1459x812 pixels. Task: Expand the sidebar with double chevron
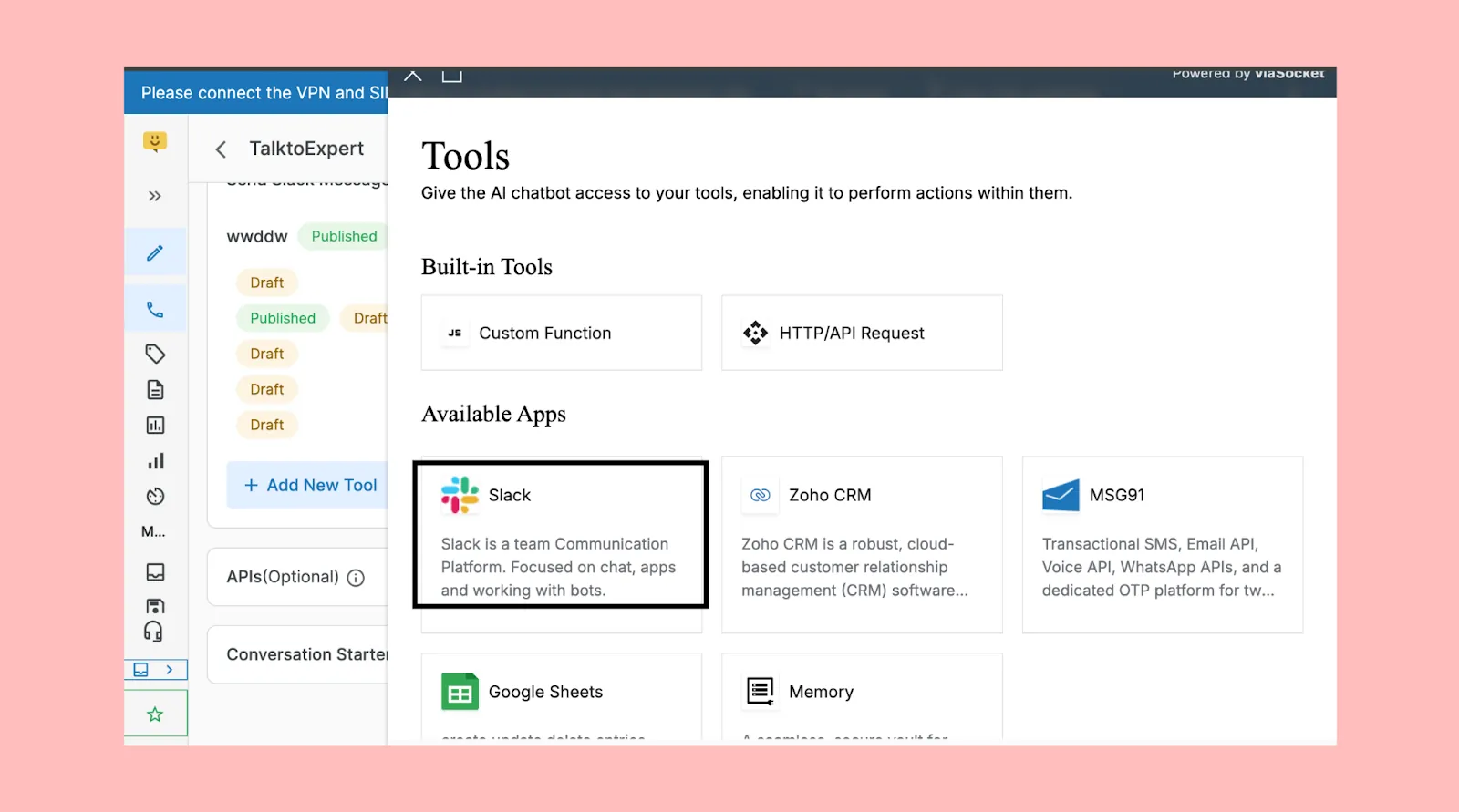(155, 196)
